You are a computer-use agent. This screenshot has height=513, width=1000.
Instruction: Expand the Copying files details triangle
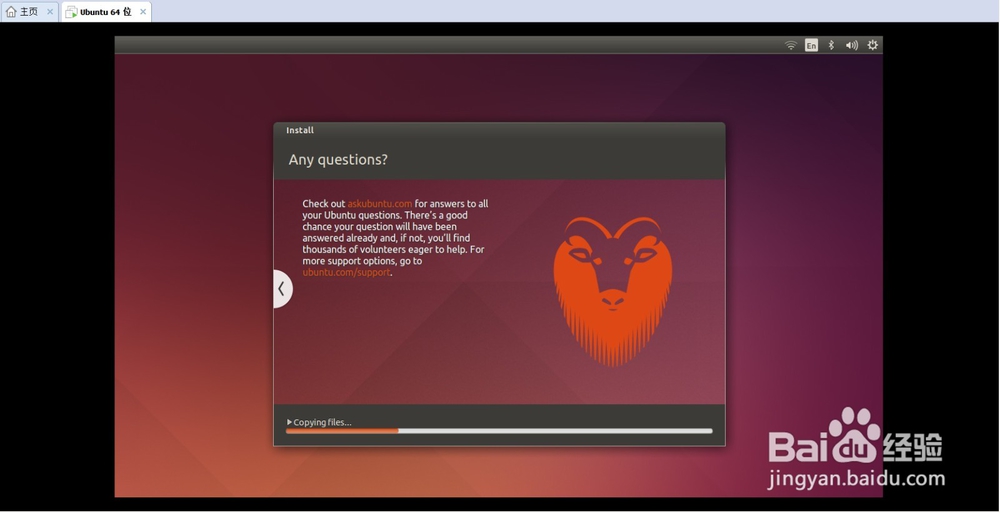tap(290, 422)
